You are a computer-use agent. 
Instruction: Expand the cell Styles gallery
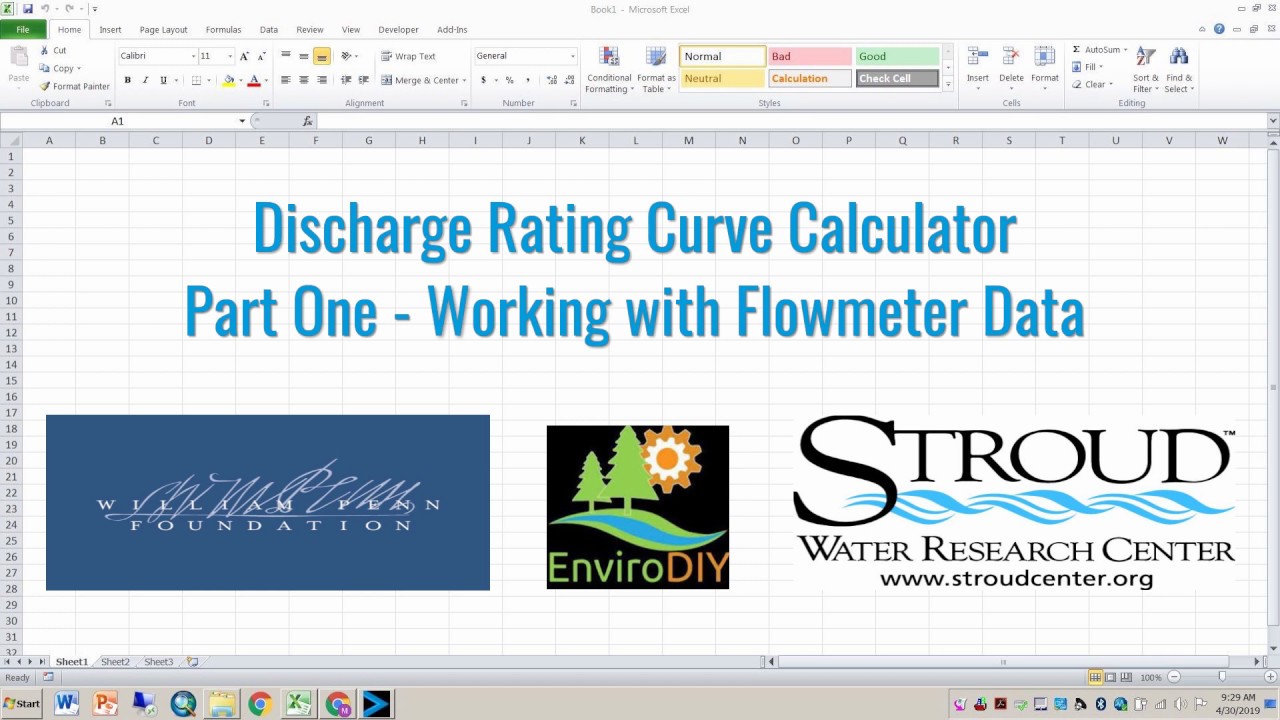click(x=948, y=85)
